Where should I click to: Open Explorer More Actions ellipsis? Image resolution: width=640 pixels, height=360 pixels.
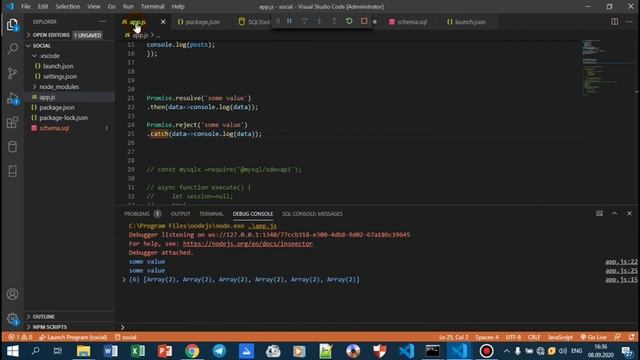[x=103, y=22]
